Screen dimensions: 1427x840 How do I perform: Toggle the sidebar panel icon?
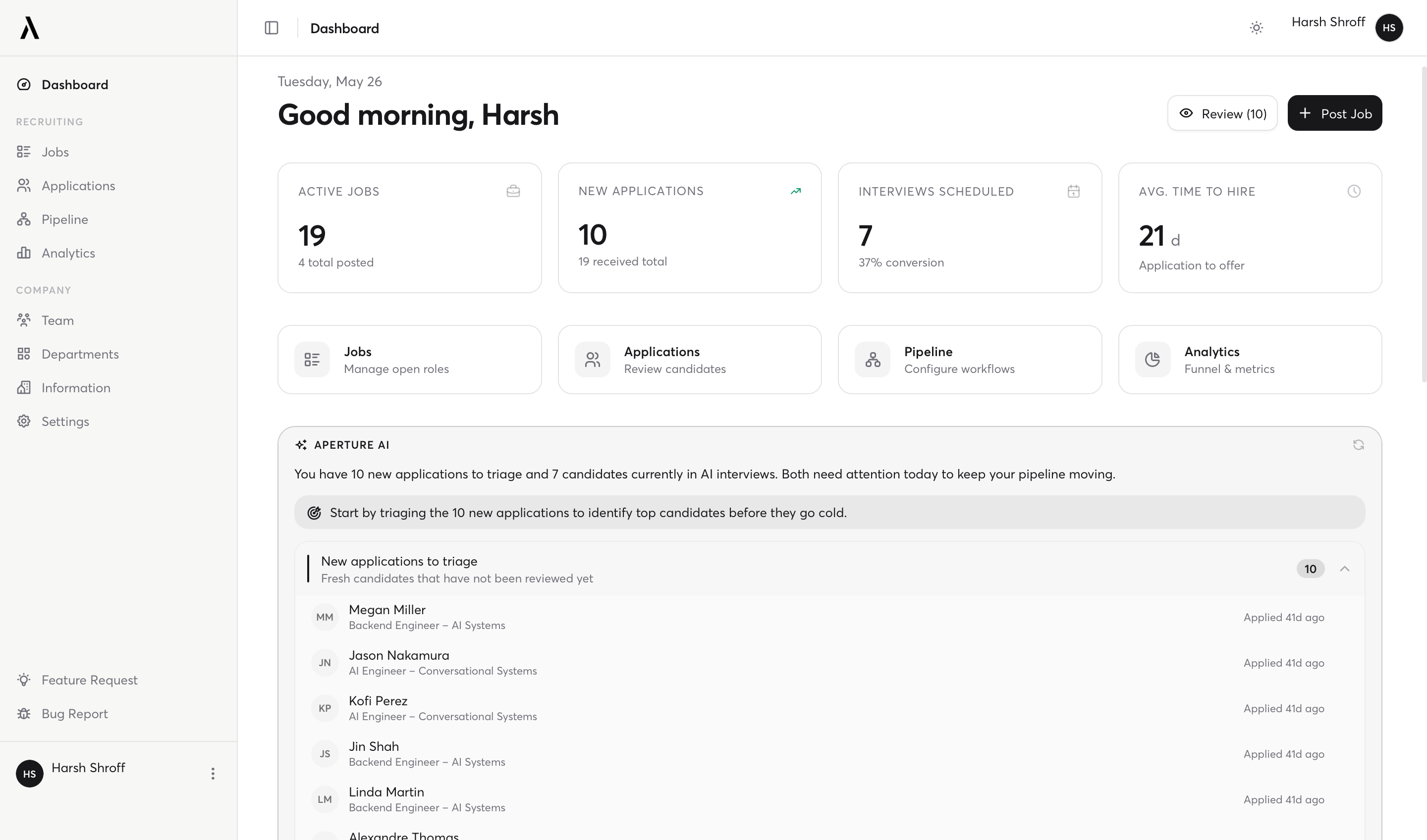(271, 28)
